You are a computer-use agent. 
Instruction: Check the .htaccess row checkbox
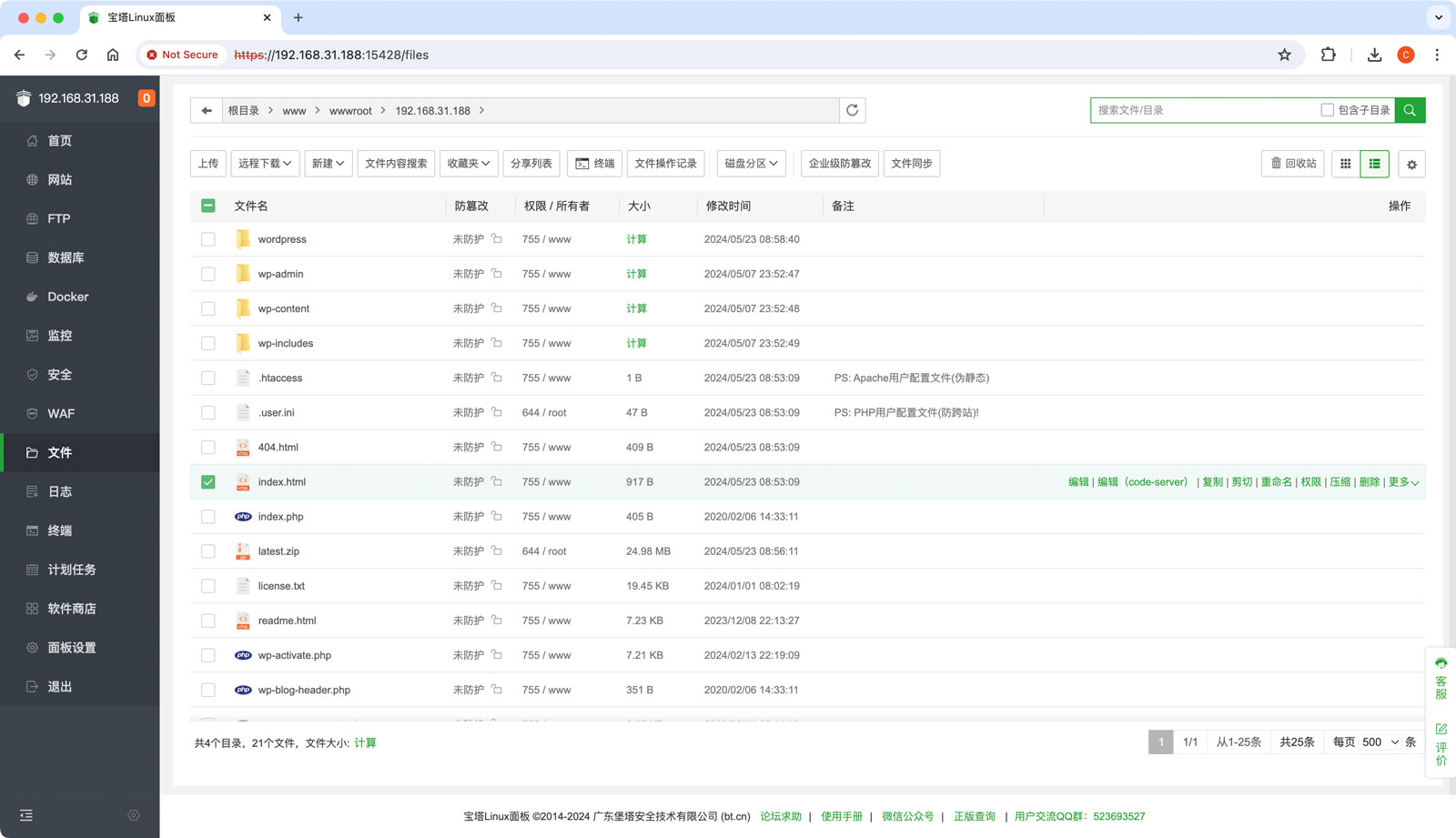[208, 378]
